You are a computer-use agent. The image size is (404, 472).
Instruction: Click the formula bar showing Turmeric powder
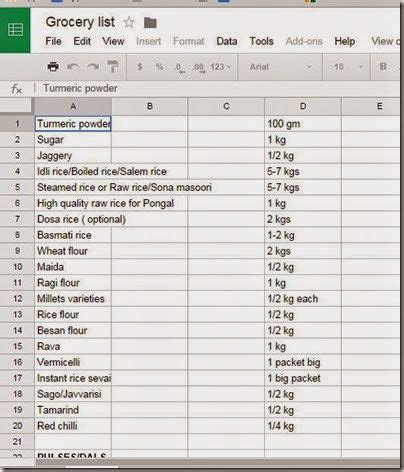(x=220, y=88)
